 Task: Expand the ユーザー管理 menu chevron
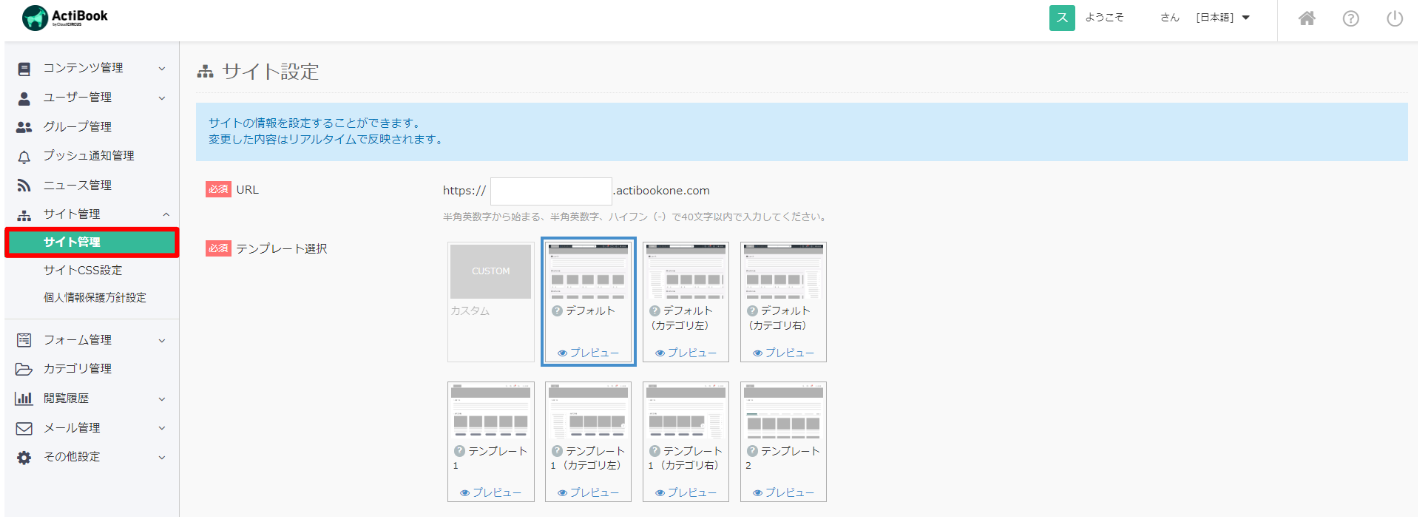(x=161, y=97)
